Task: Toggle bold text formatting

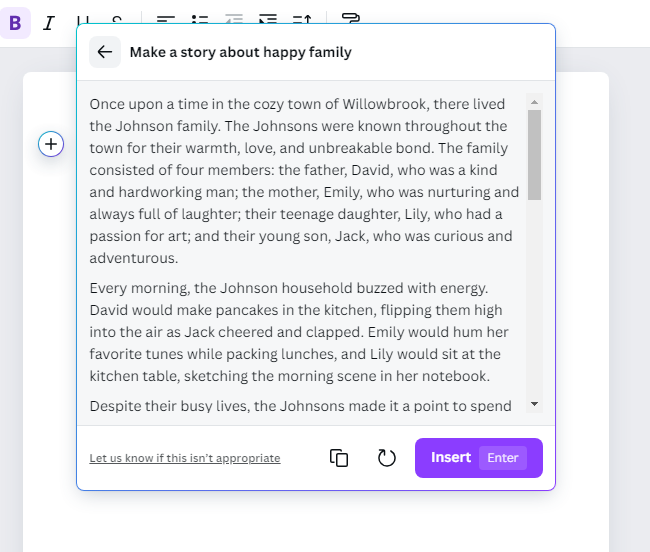Action: [x=15, y=20]
